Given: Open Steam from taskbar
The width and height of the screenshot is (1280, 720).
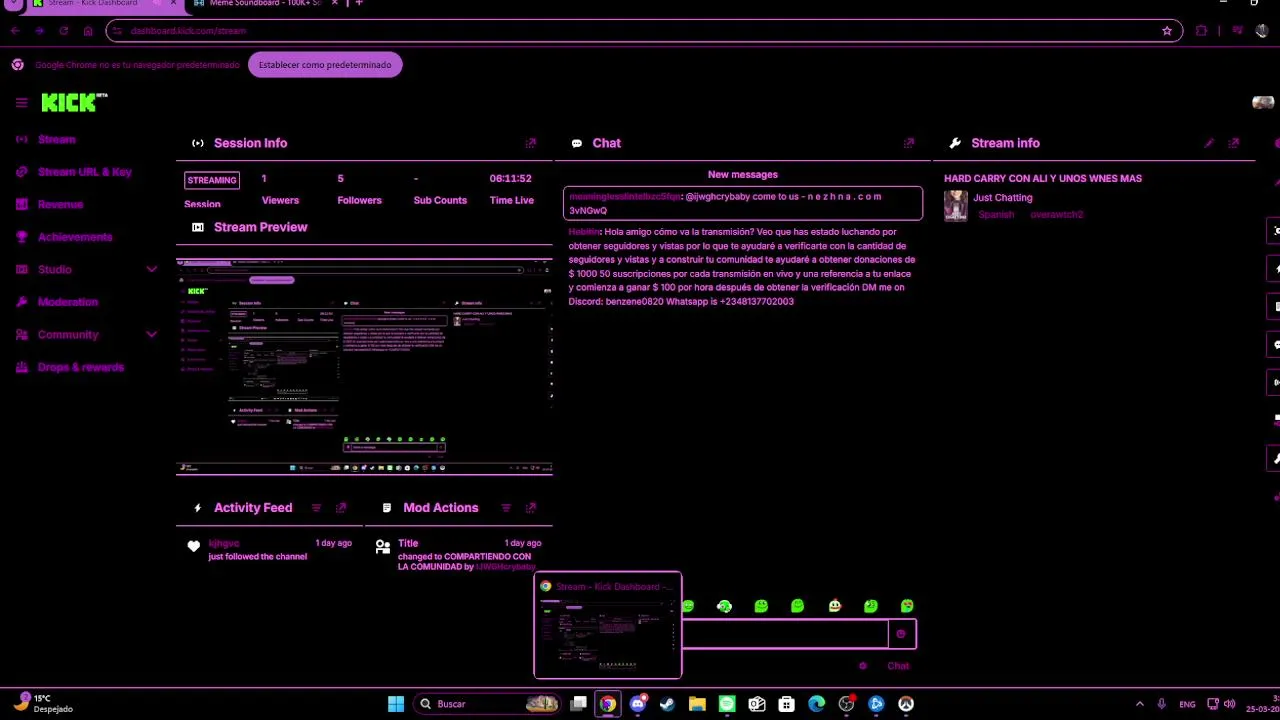Looking at the screenshot, I should click(667, 704).
